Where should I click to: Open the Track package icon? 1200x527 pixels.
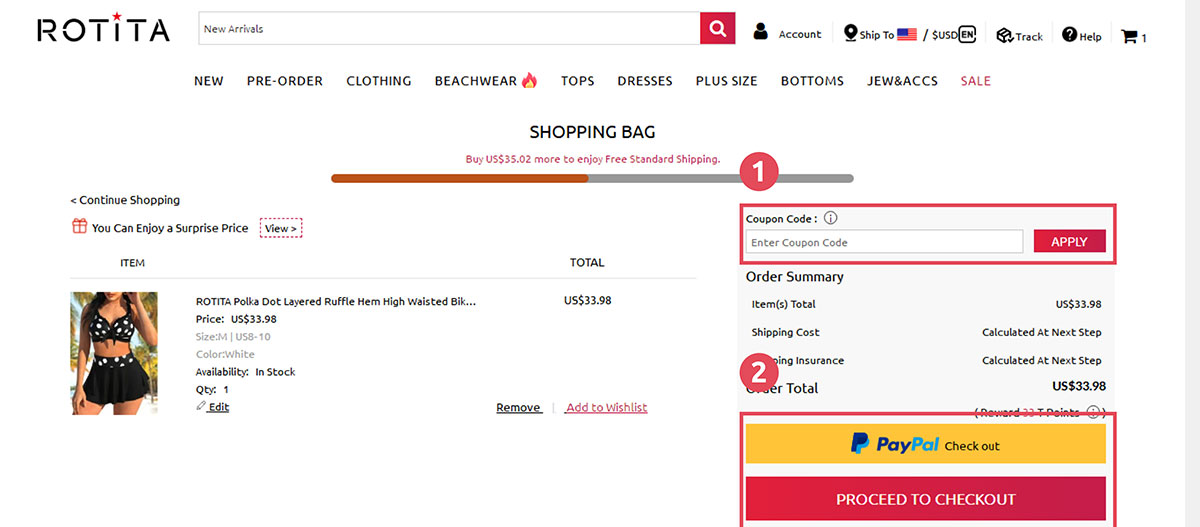point(1004,35)
